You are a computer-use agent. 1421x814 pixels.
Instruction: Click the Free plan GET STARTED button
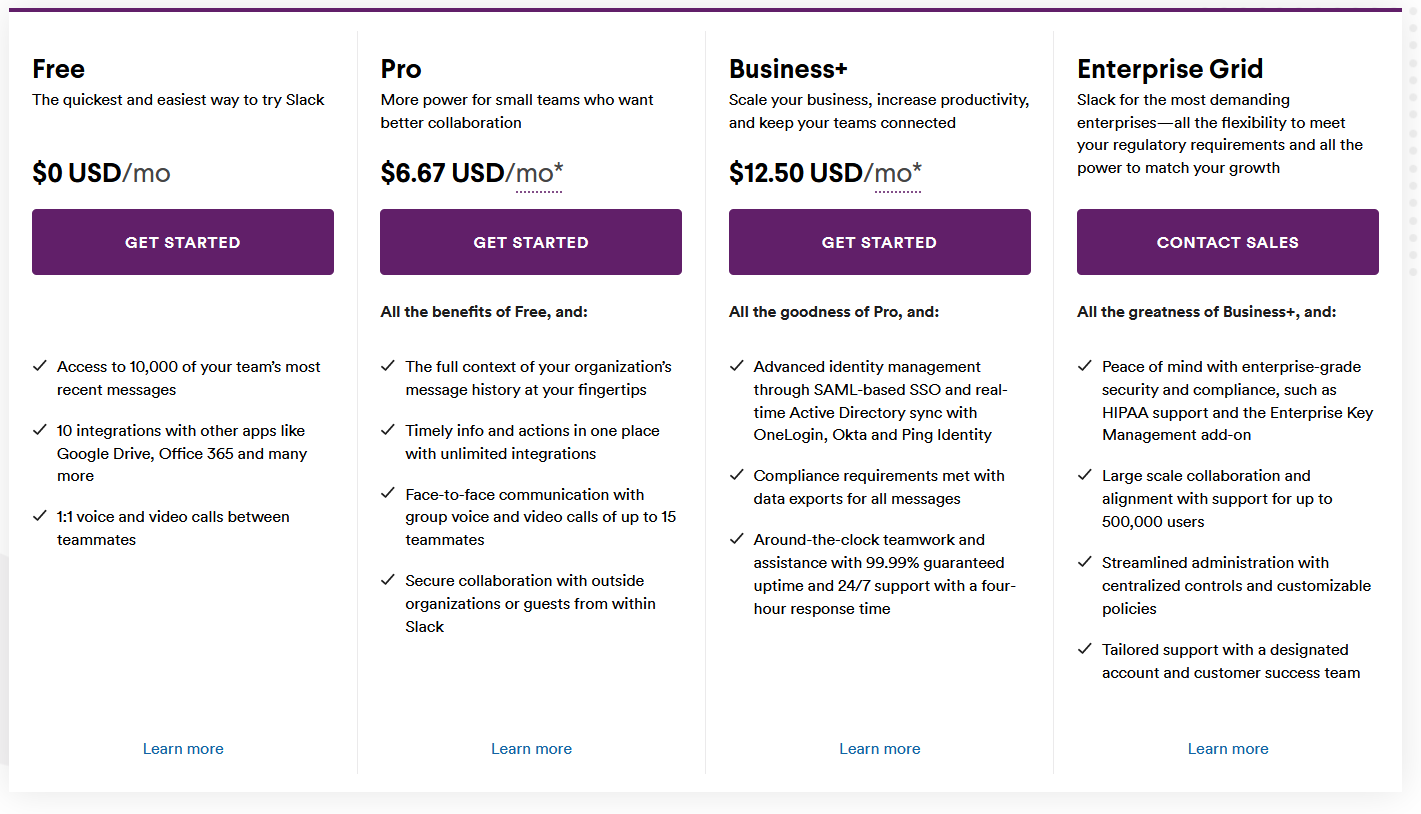183,242
